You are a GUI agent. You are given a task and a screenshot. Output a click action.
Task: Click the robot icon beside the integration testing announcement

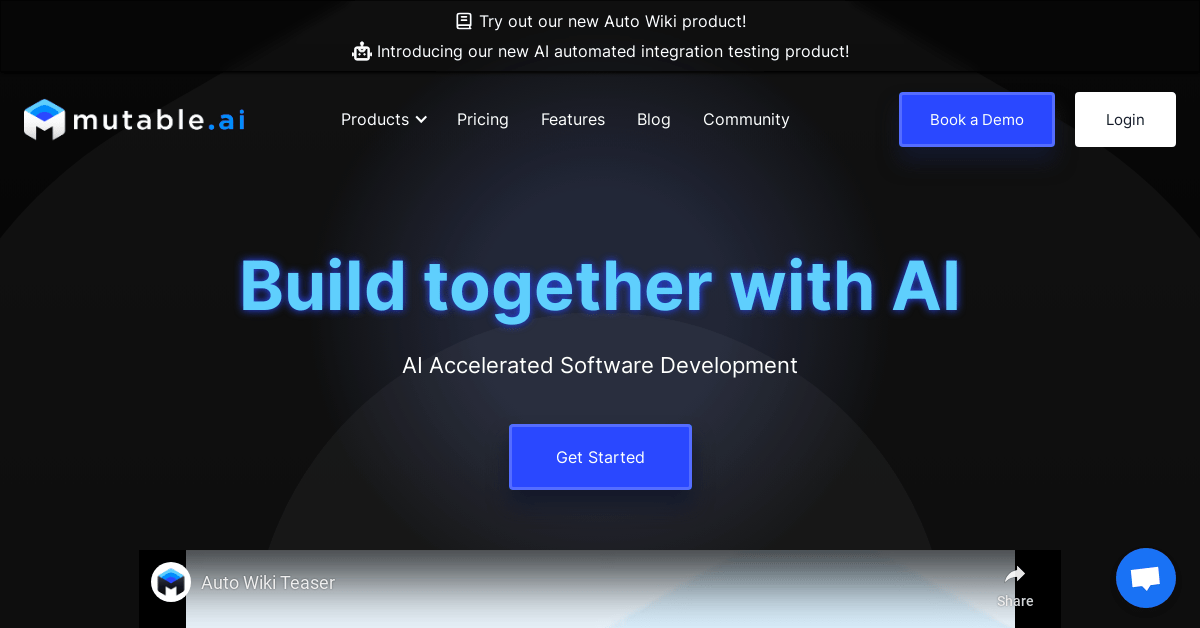coord(362,51)
